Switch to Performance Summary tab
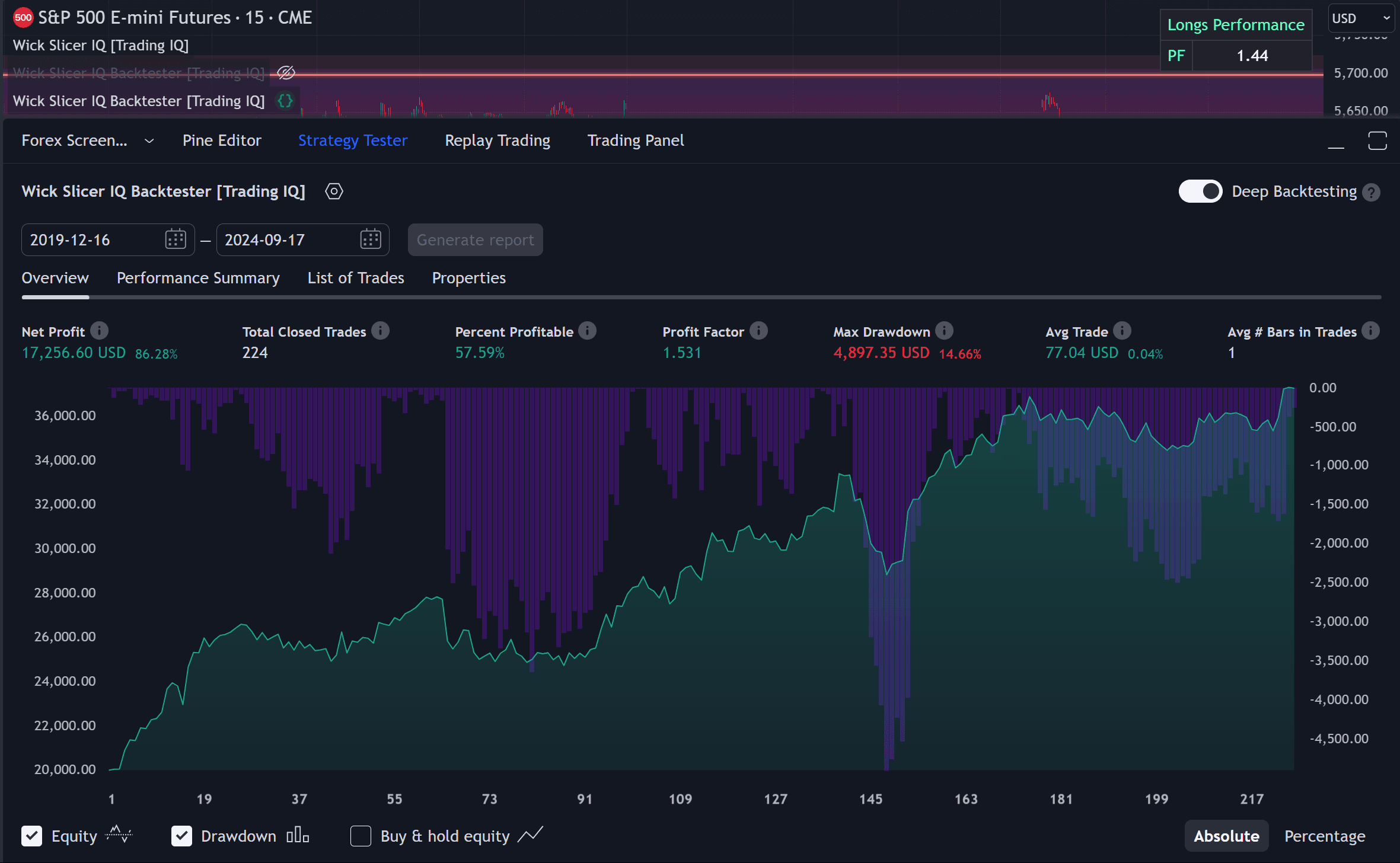 tap(198, 278)
